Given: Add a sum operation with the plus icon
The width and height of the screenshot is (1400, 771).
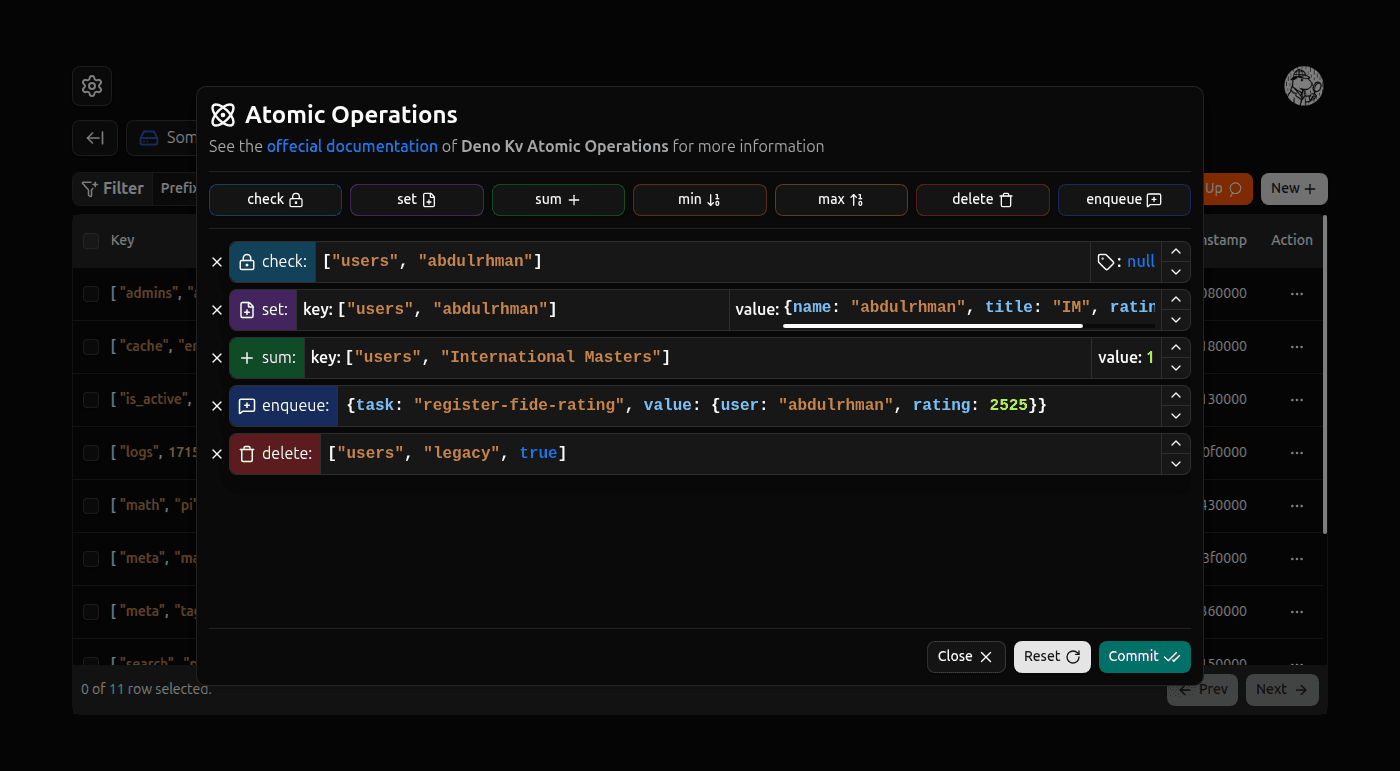Looking at the screenshot, I should tap(558, 199).
